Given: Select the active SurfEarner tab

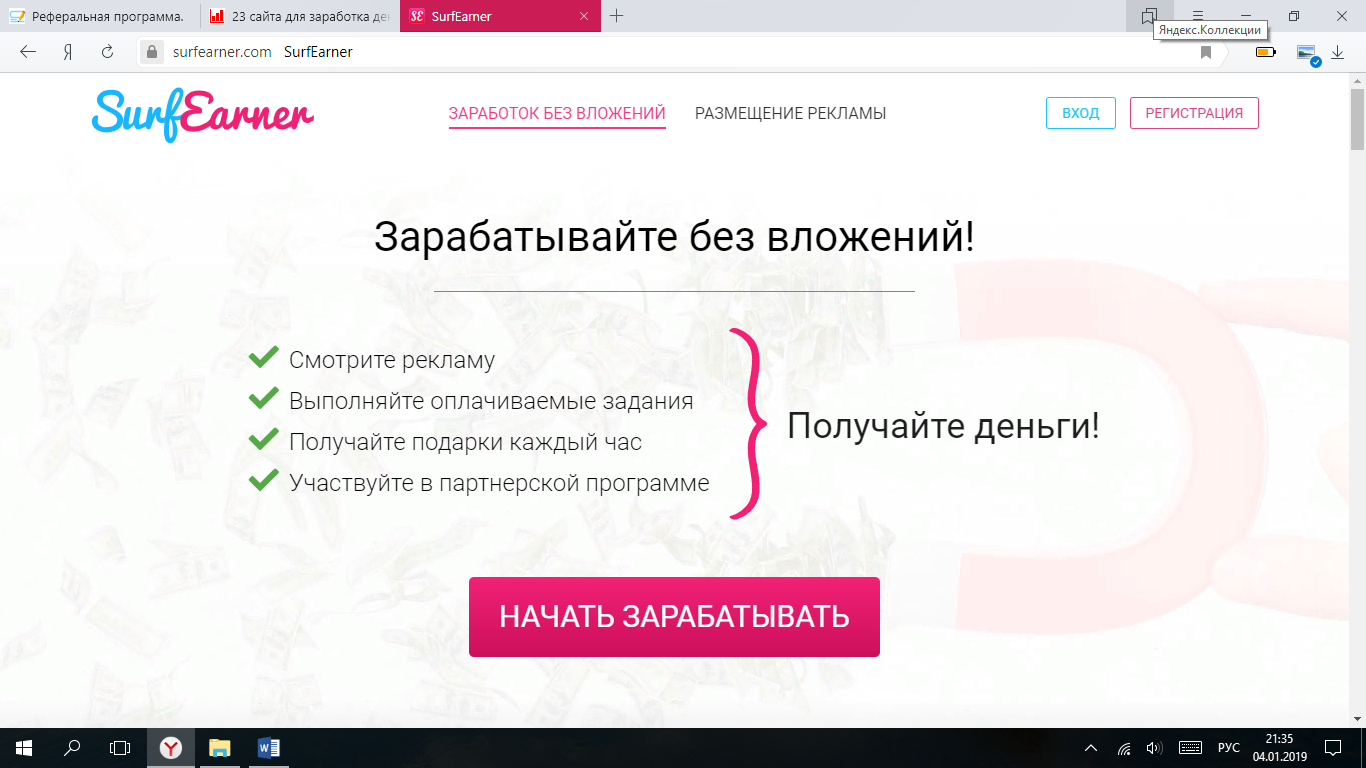Looking at the screenshot, I should tap(500, 16).
